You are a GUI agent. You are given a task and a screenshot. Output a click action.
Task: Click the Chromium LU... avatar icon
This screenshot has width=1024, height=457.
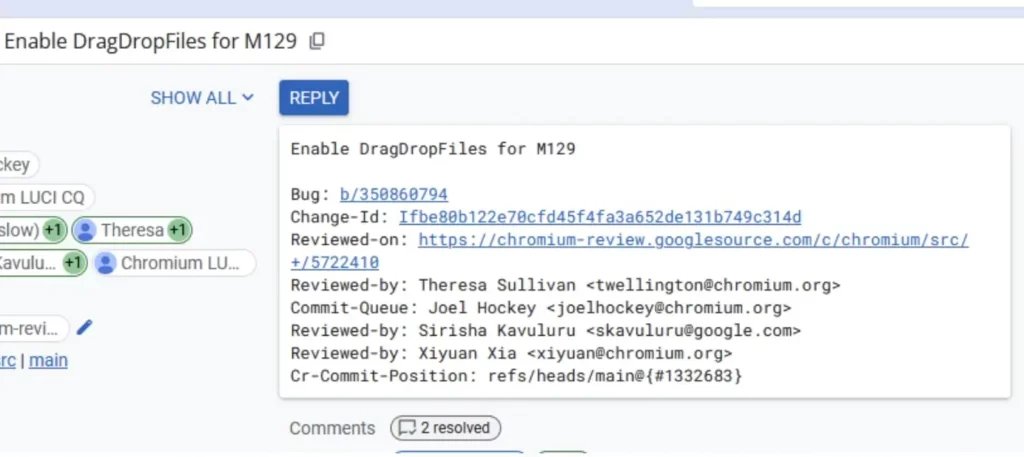pos(105,263)
